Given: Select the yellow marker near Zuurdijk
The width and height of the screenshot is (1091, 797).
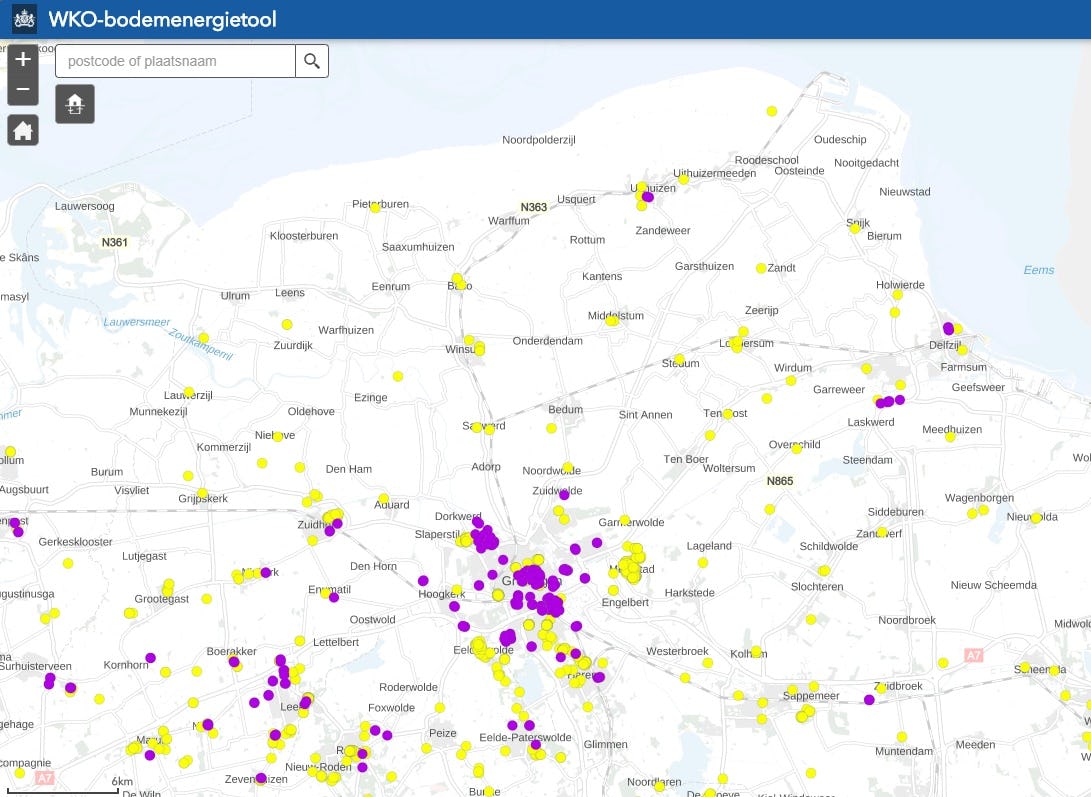Looking at the screenshot, I should (x=287, y=324).
